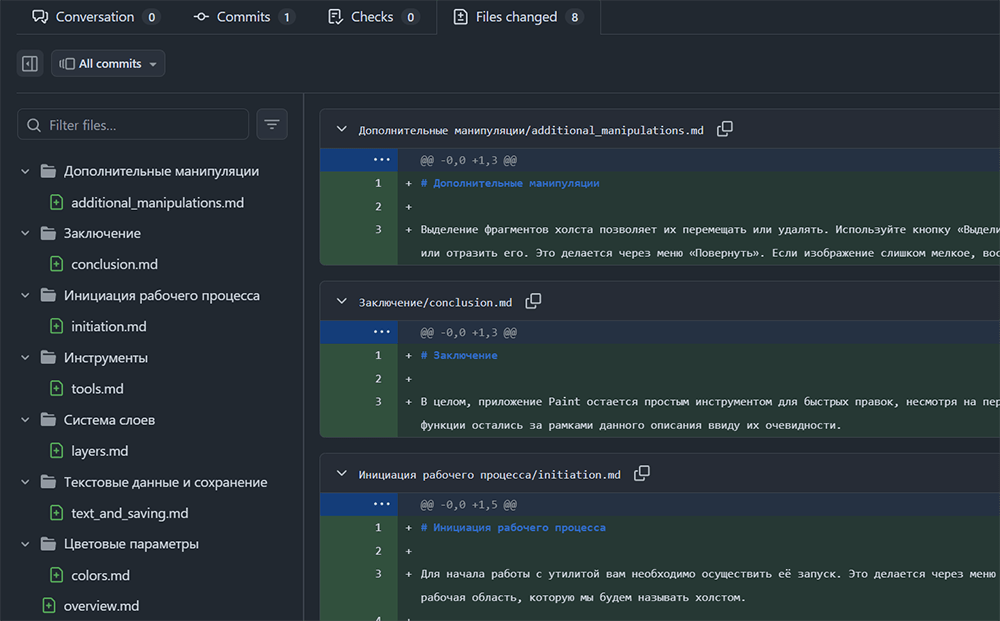Collapse the Дополнительные манипуляции folder
The width and height of the screenshot is (1000, 621).
coord(26,171)
